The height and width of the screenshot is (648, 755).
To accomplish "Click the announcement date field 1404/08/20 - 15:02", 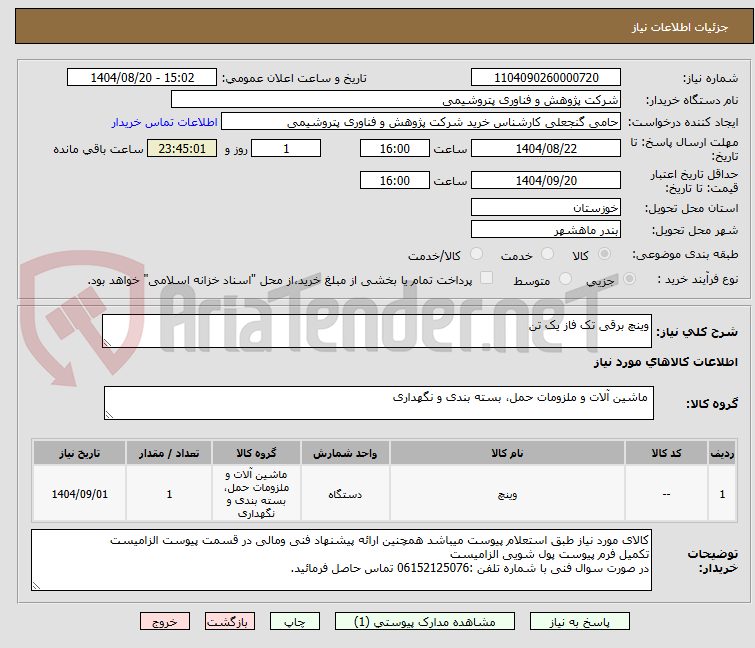I will click(x=142, y=78).
